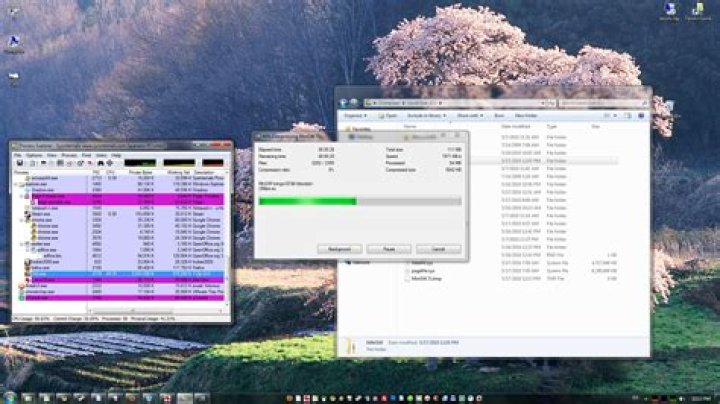Open the change-view dropdown arrow in Explorer

pos(615,116)
